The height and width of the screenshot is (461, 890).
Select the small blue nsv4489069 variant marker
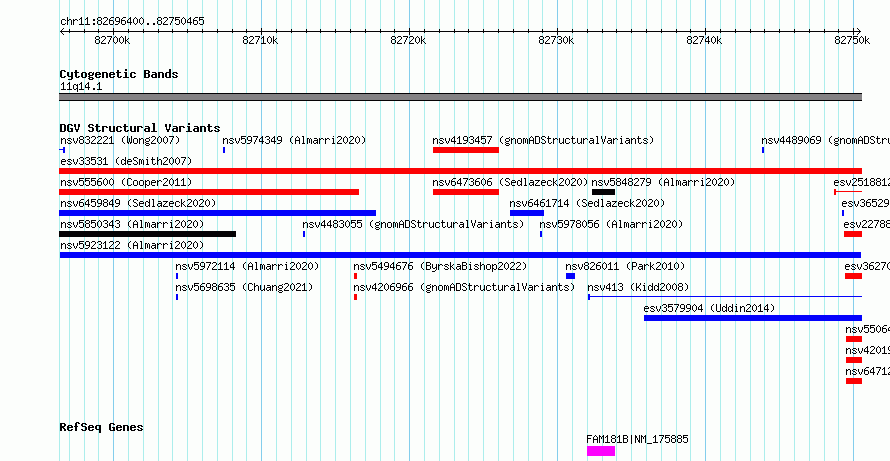[x=763, y=150]
